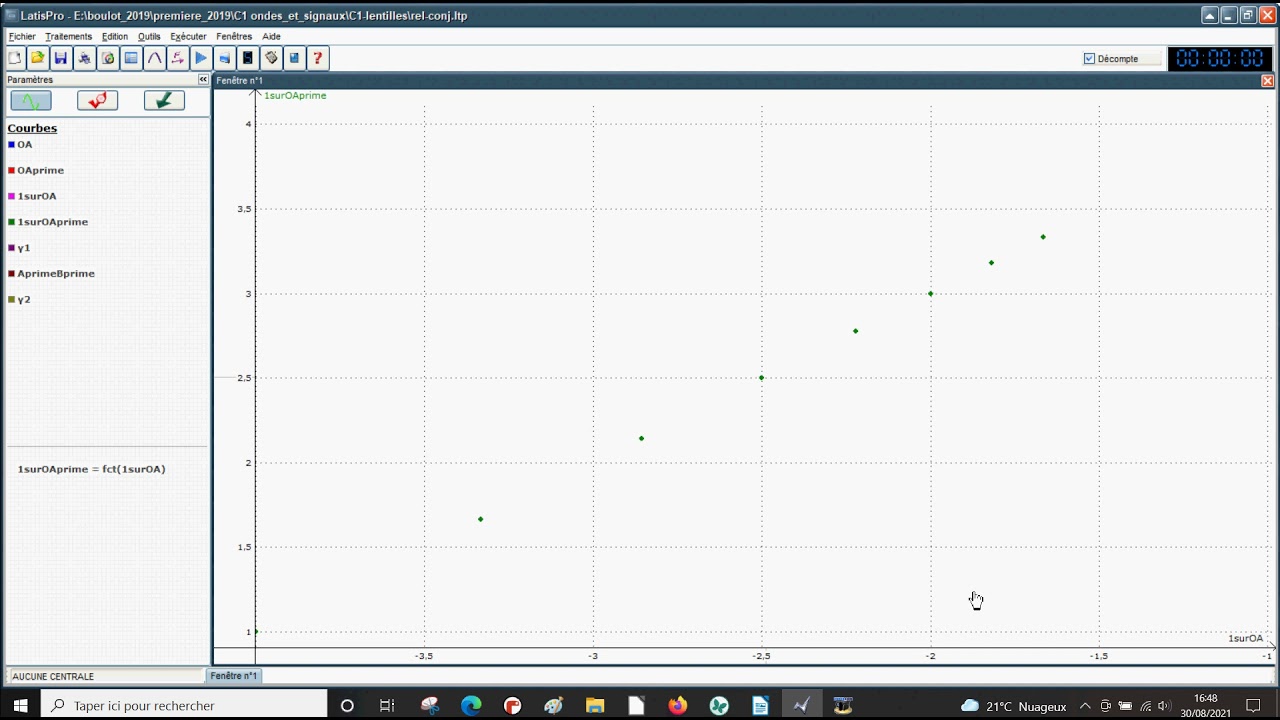Click the formula text 1surOAprime = fct(1surOA)

tap(91, 469)
